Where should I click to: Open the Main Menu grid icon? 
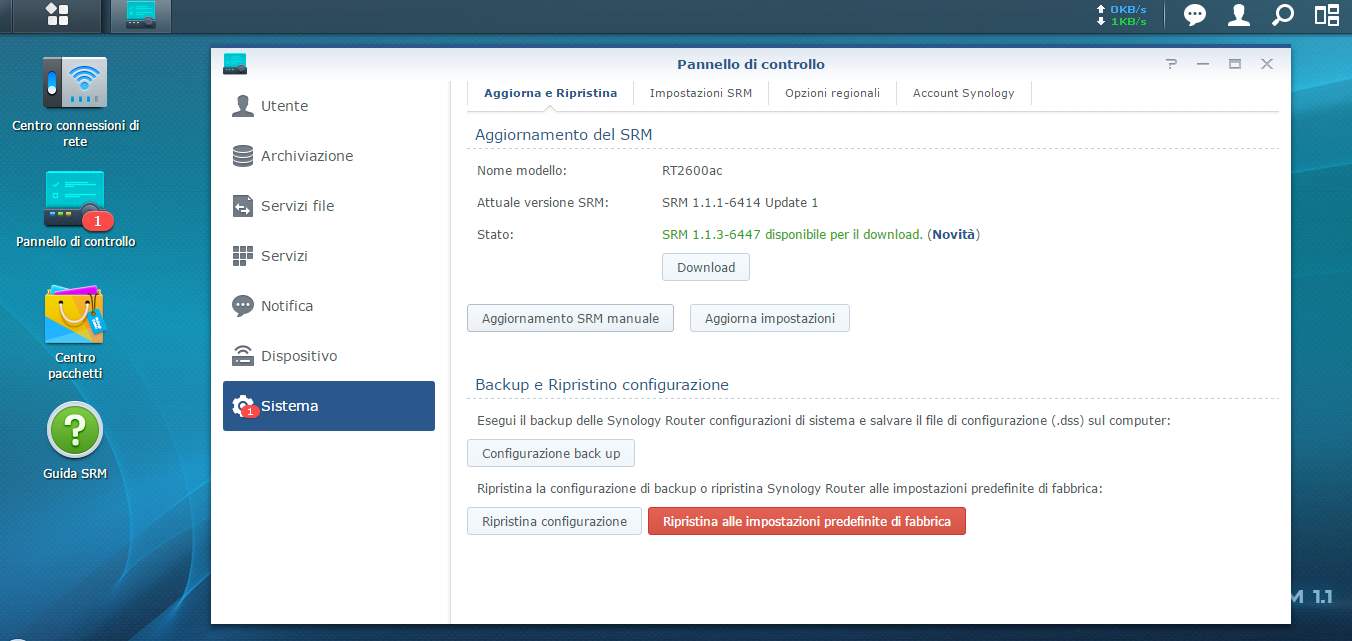click(58, 15)
